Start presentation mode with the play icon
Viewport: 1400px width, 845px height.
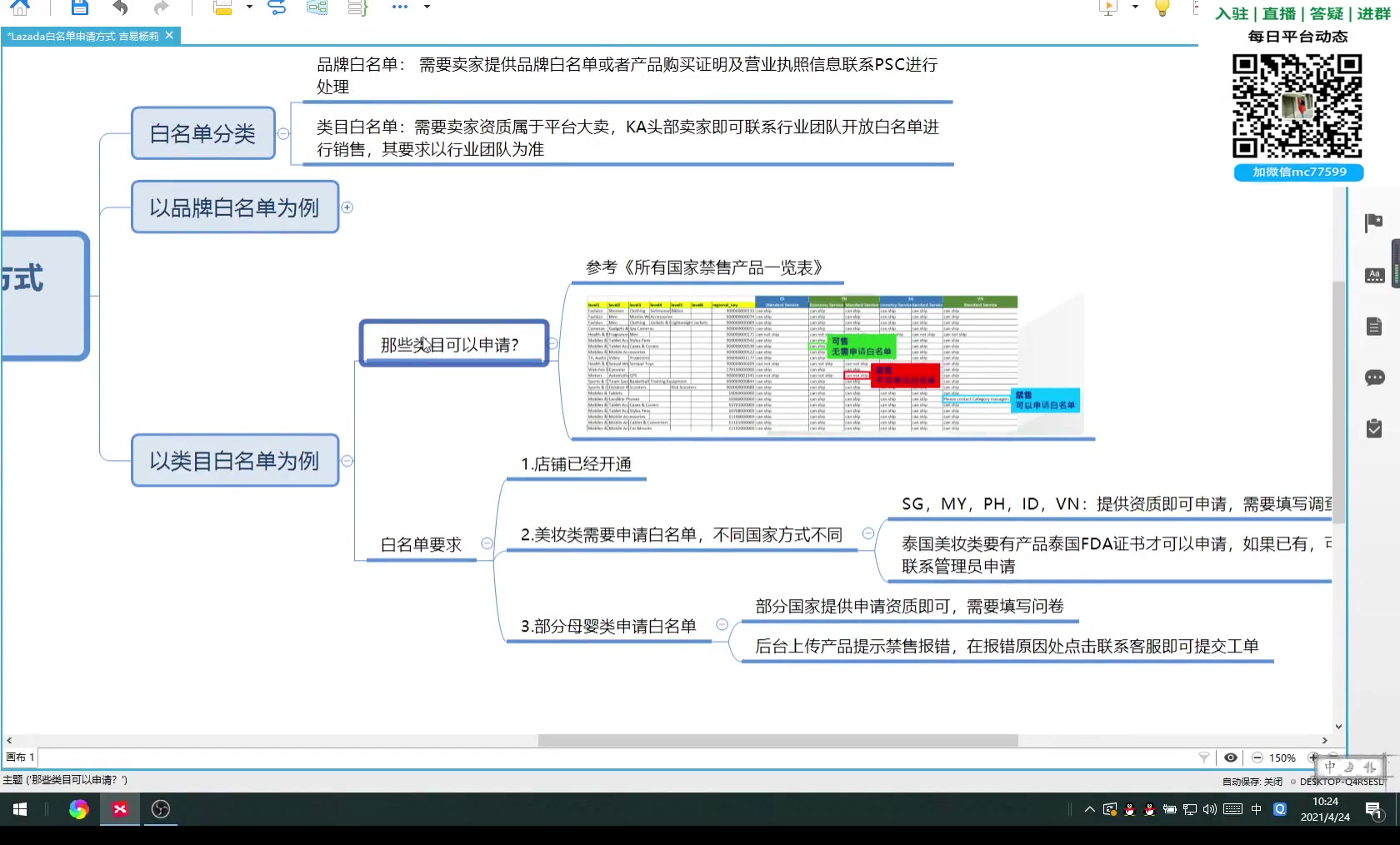pyautogui.click(x=1108, y=7)
